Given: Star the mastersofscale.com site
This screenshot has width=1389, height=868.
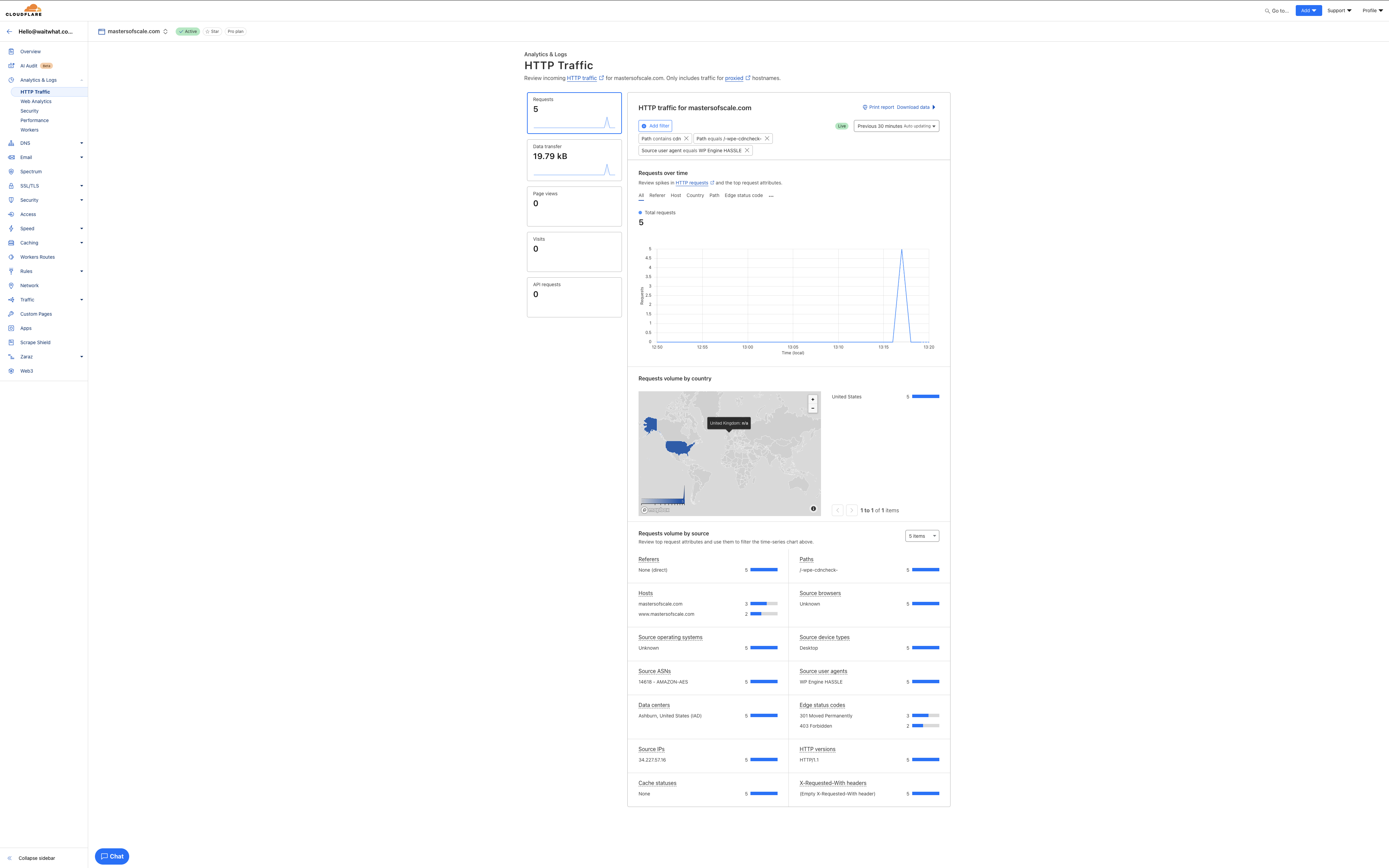Looking at the screenshot, I should tap(212, 32).
